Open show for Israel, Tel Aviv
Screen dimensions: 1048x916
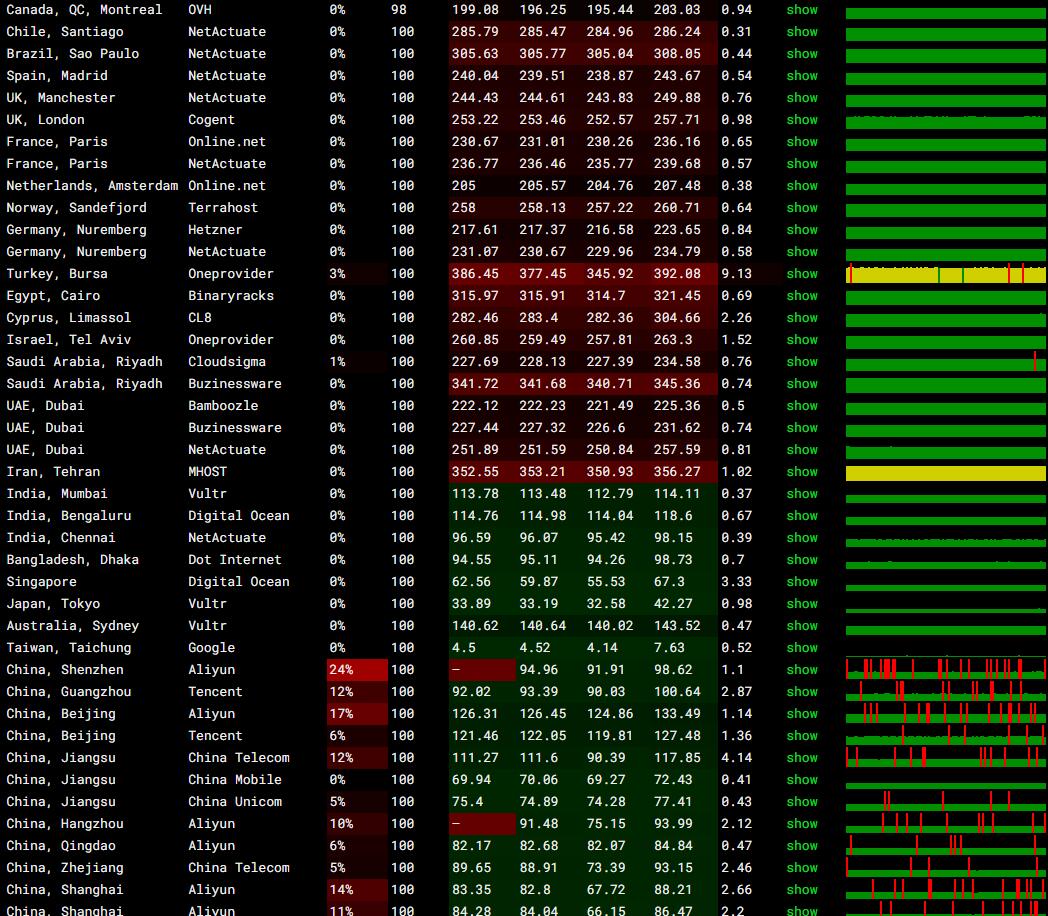coord(801,340)
